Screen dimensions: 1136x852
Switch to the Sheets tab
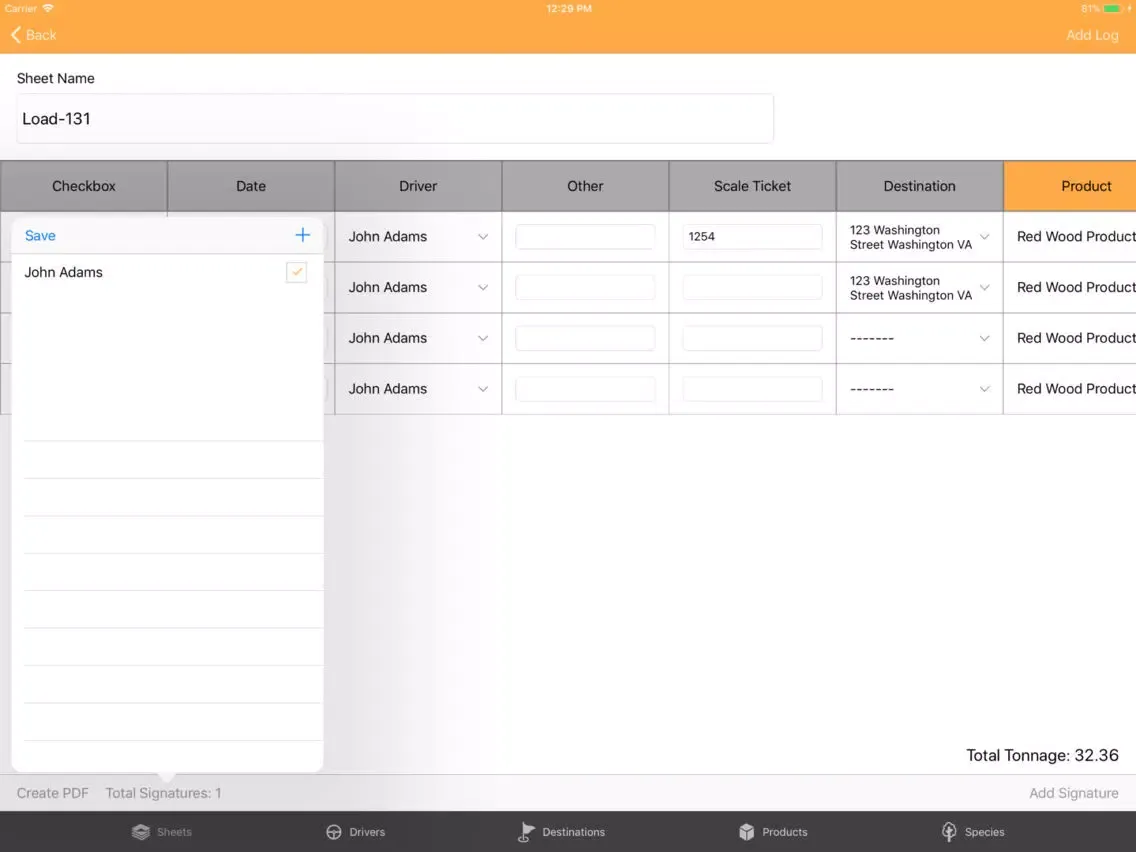[162, 832]
